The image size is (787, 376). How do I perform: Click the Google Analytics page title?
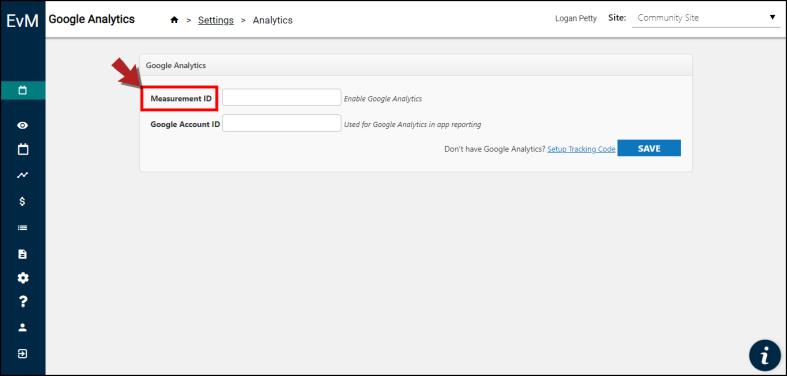click(x=92, y=20)
